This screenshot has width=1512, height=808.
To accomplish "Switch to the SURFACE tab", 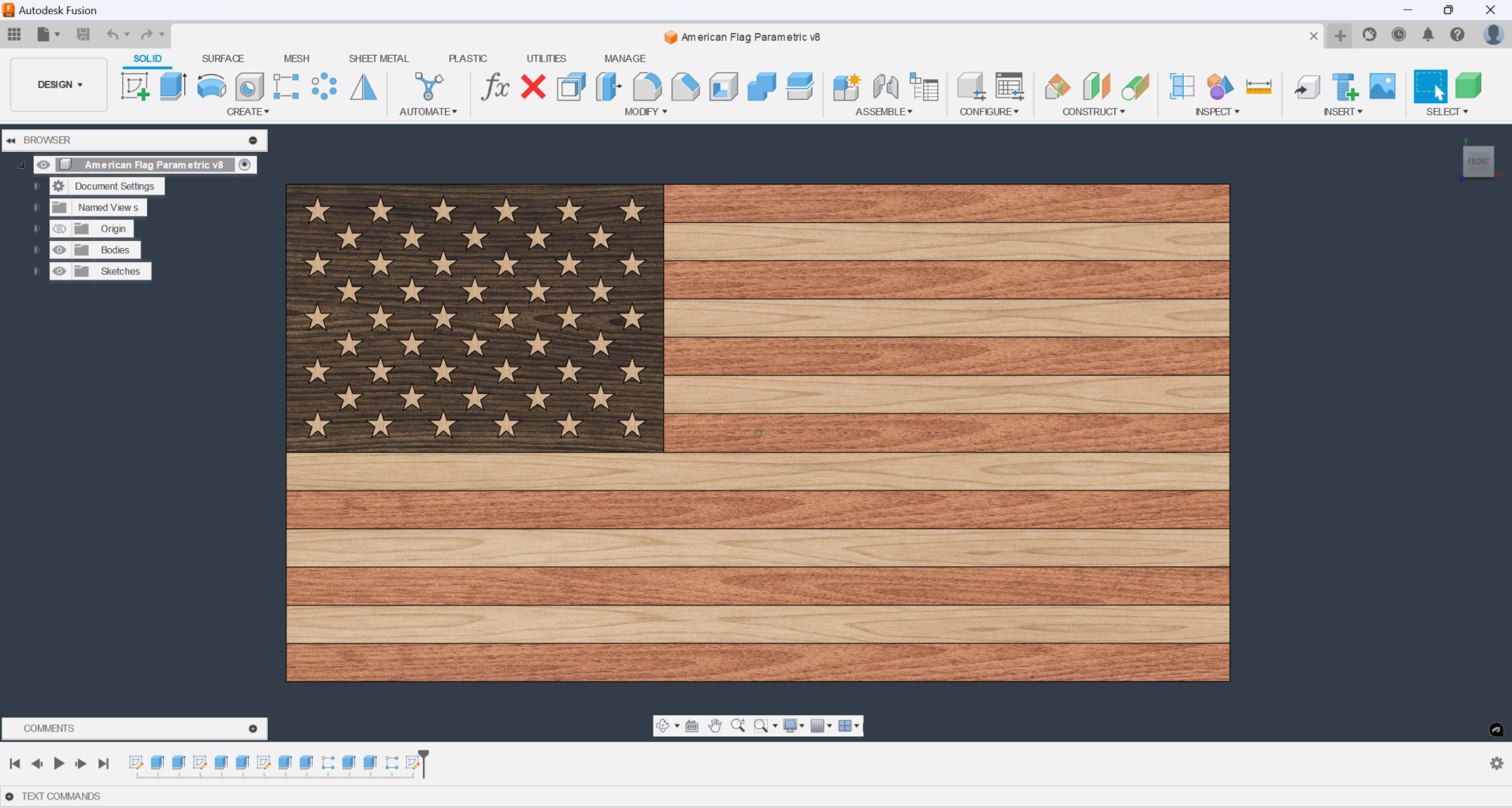I will pos(223,58).
